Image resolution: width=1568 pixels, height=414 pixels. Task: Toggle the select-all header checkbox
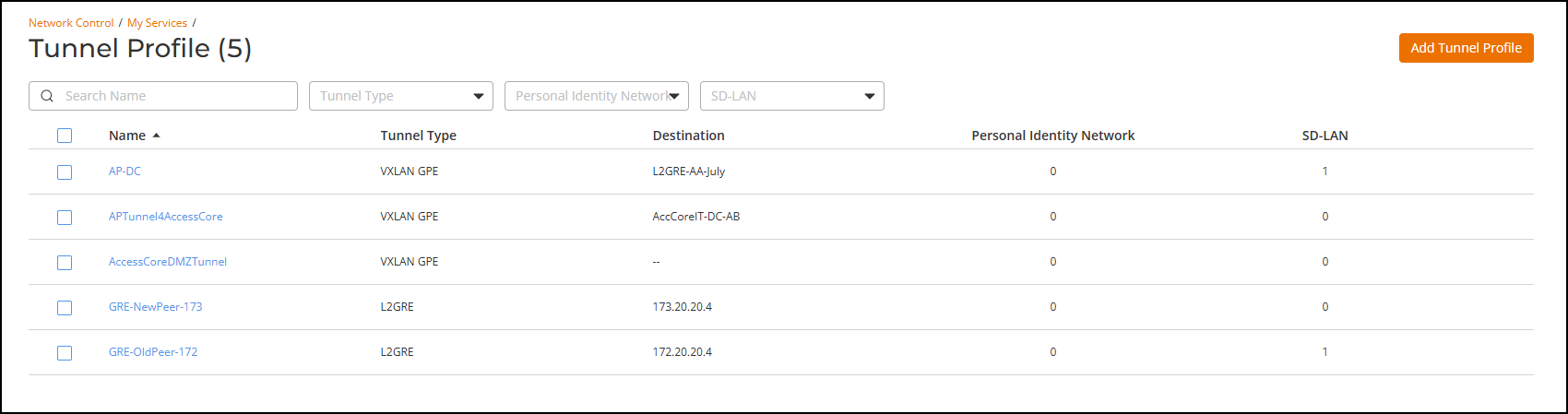pos(65,136)
